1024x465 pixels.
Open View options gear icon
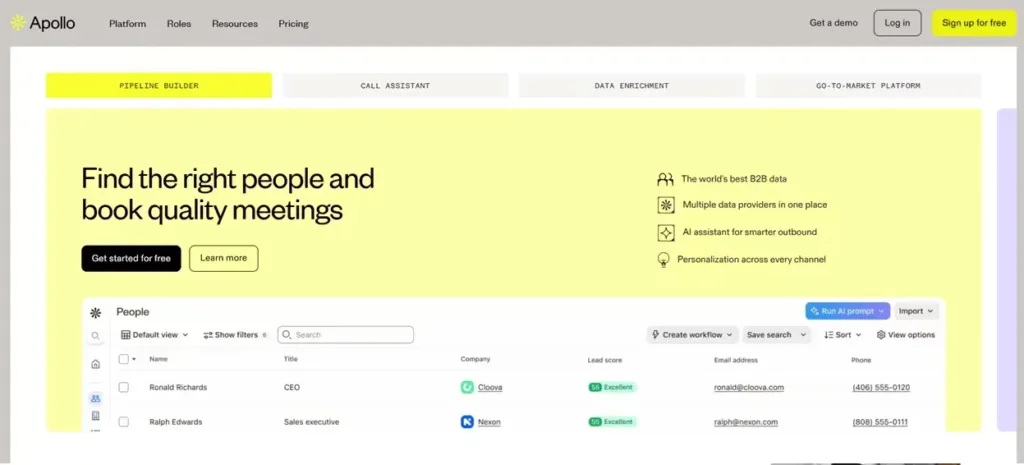881,335
